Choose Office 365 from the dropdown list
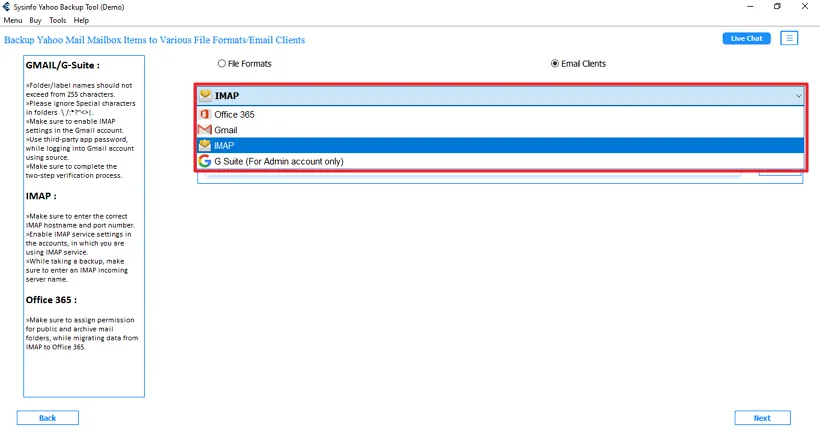This screenshot has width=820, height=437. tap(500, 114)
